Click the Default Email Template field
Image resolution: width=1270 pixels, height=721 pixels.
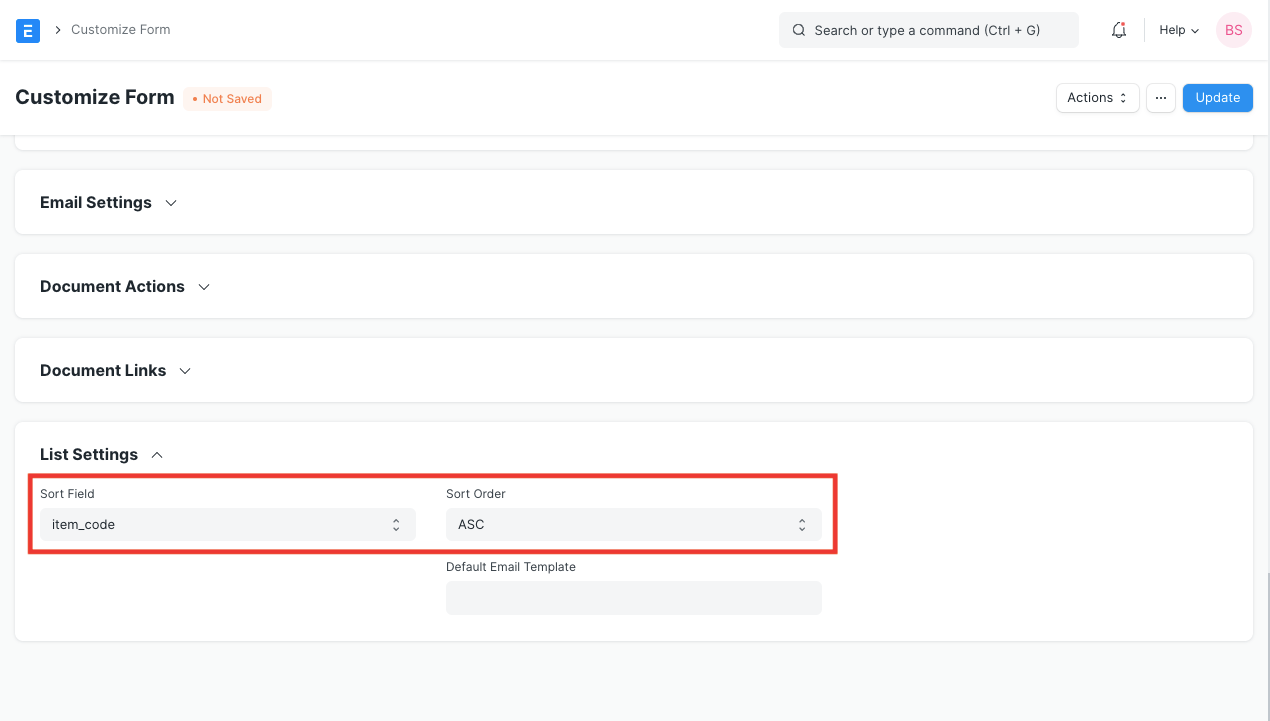pyautogui.click(x=633, y=598)
